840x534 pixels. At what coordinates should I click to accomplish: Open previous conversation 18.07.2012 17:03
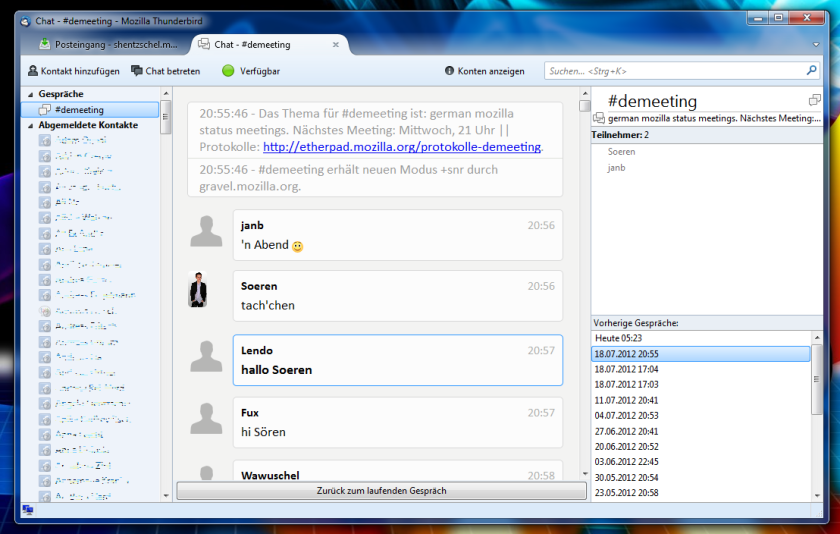click(x=701, y=385)
